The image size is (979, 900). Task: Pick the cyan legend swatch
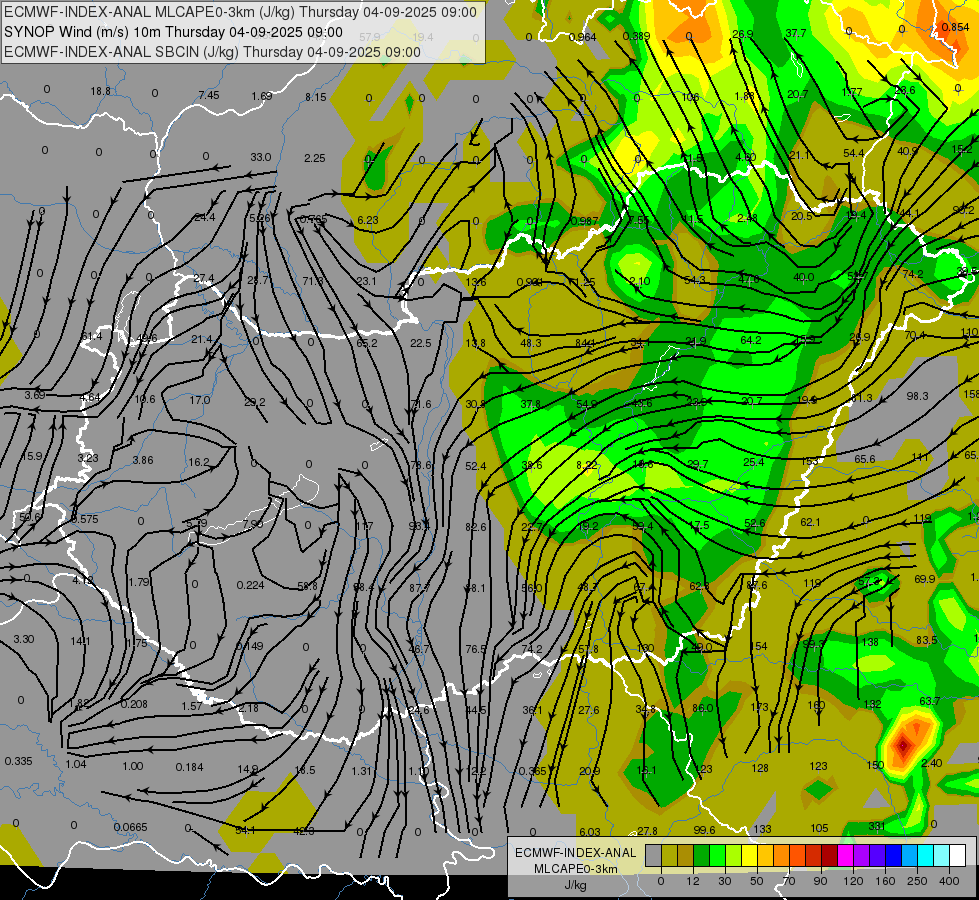(x=925, y=856)
